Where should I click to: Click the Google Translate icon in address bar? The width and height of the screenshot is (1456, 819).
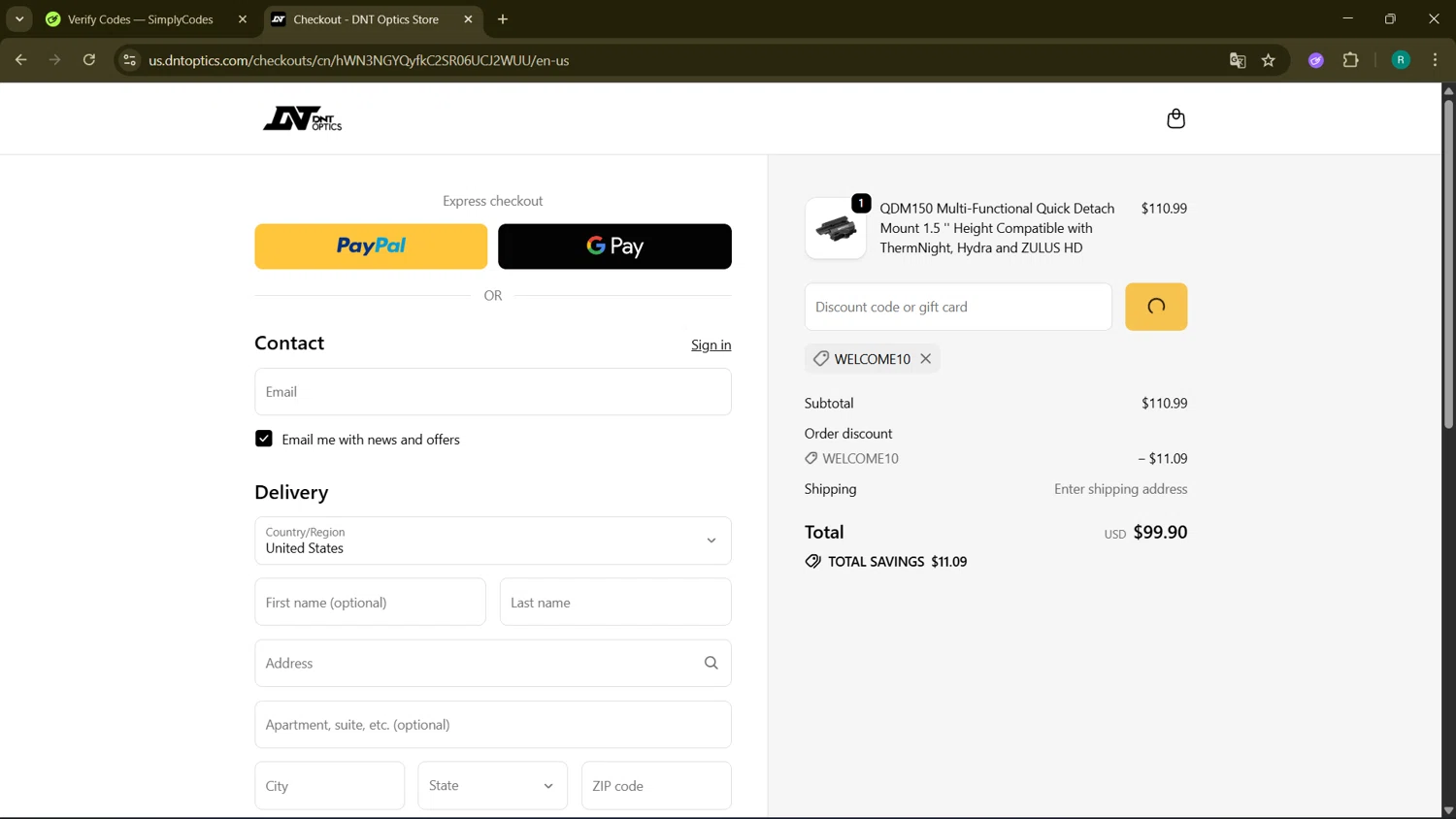1238,60
